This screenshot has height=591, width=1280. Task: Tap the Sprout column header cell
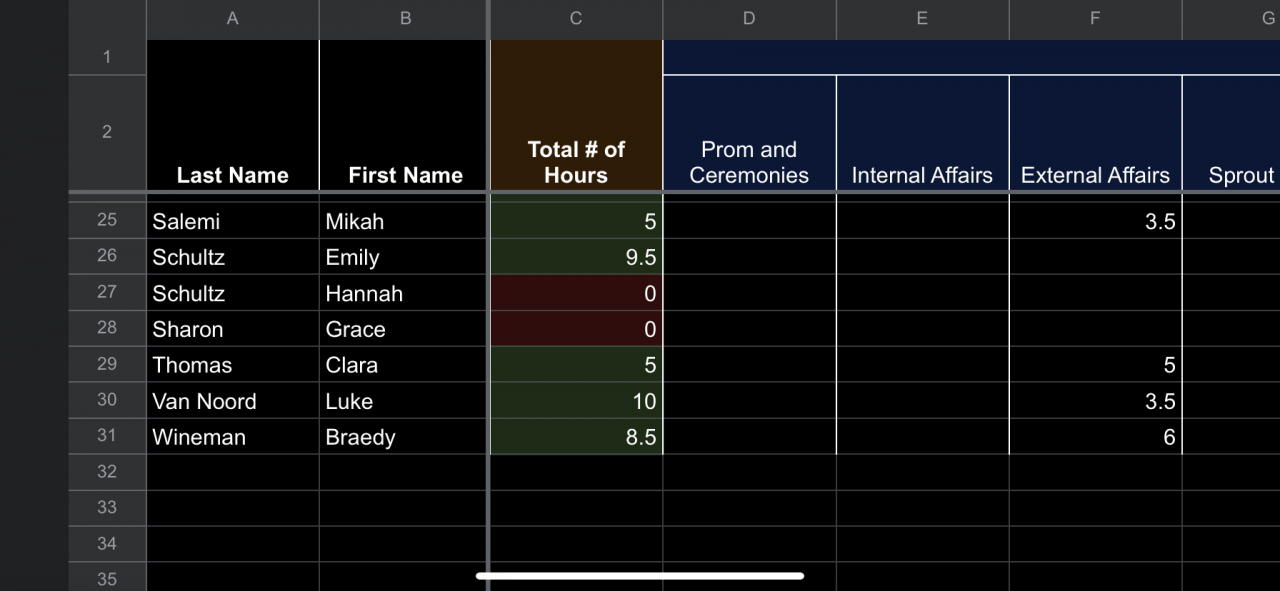tap(1231, 132)
